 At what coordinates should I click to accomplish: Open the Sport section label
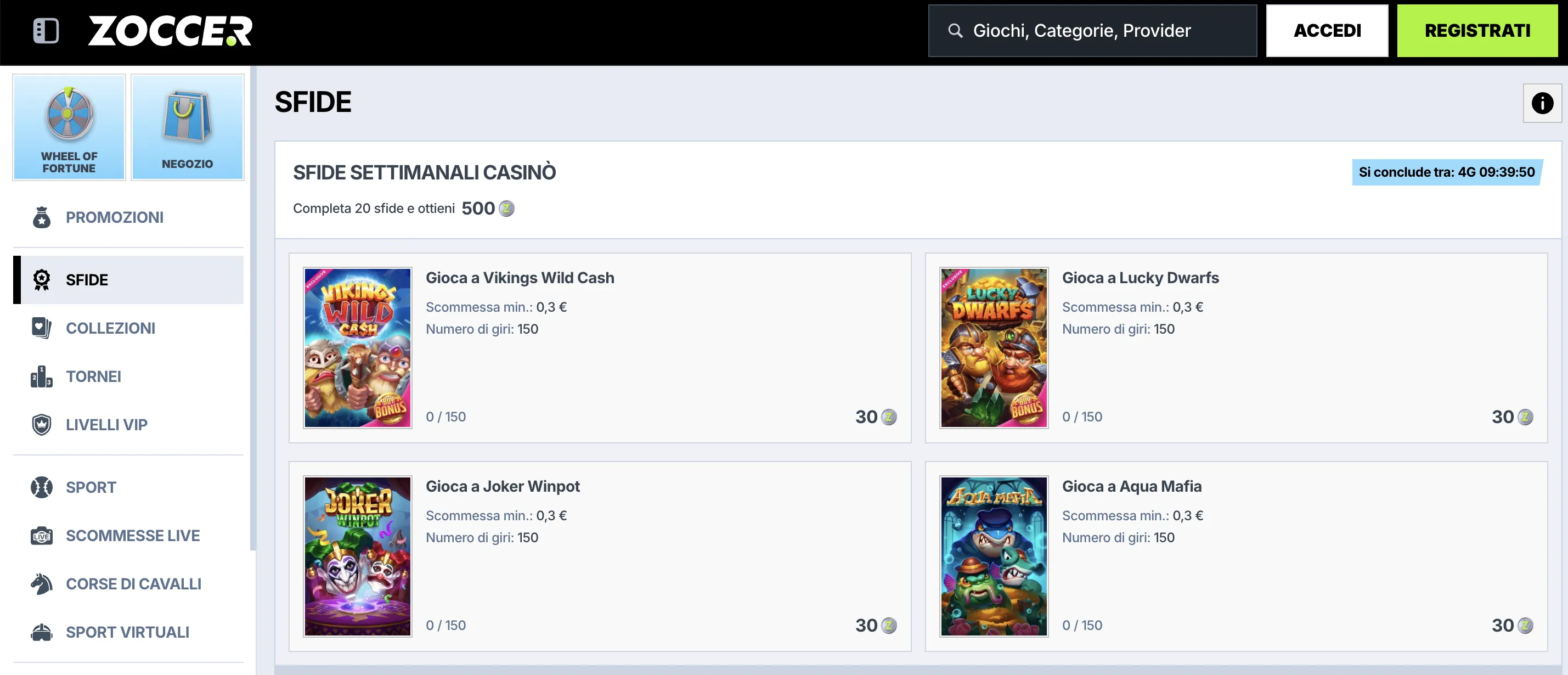point(91,487)
